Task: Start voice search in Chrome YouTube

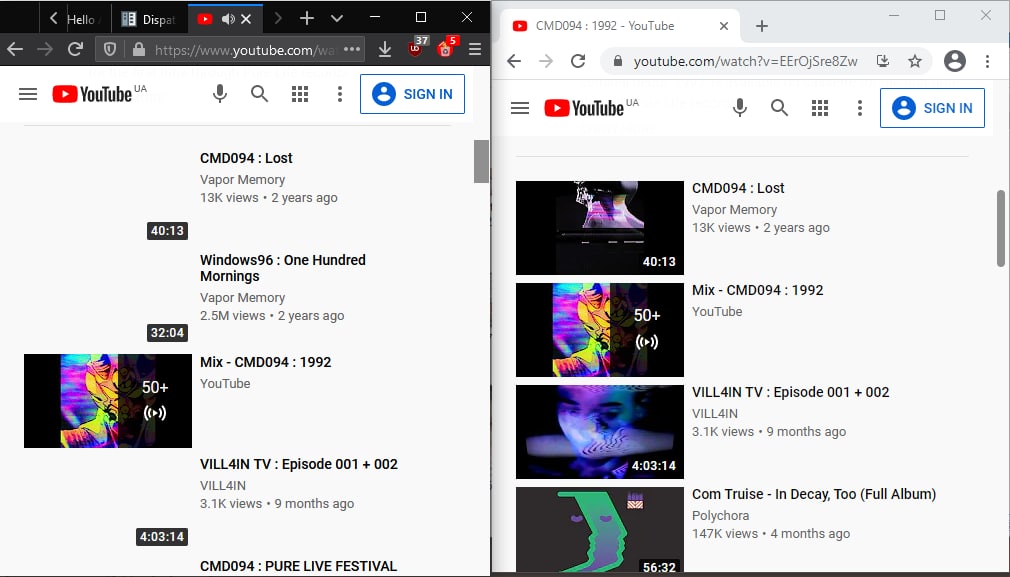Action: 740,108
